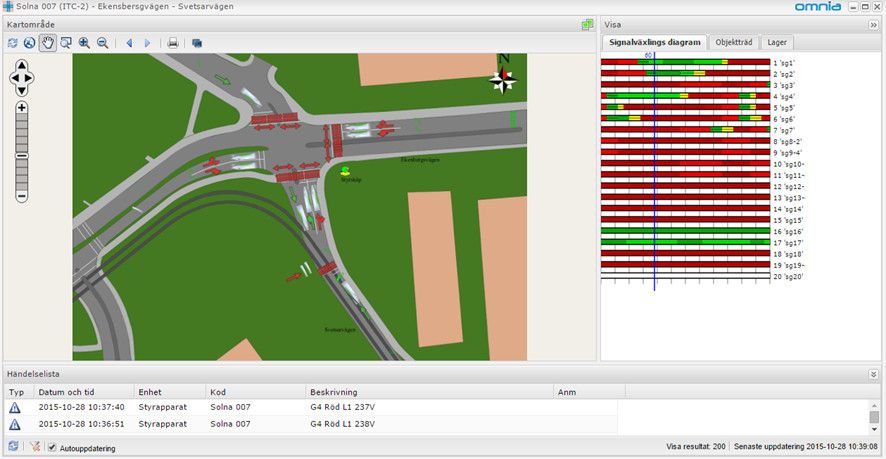Sort by Datum och tid column header
This screenshot has width=886, height=459.
click(83, 392)
